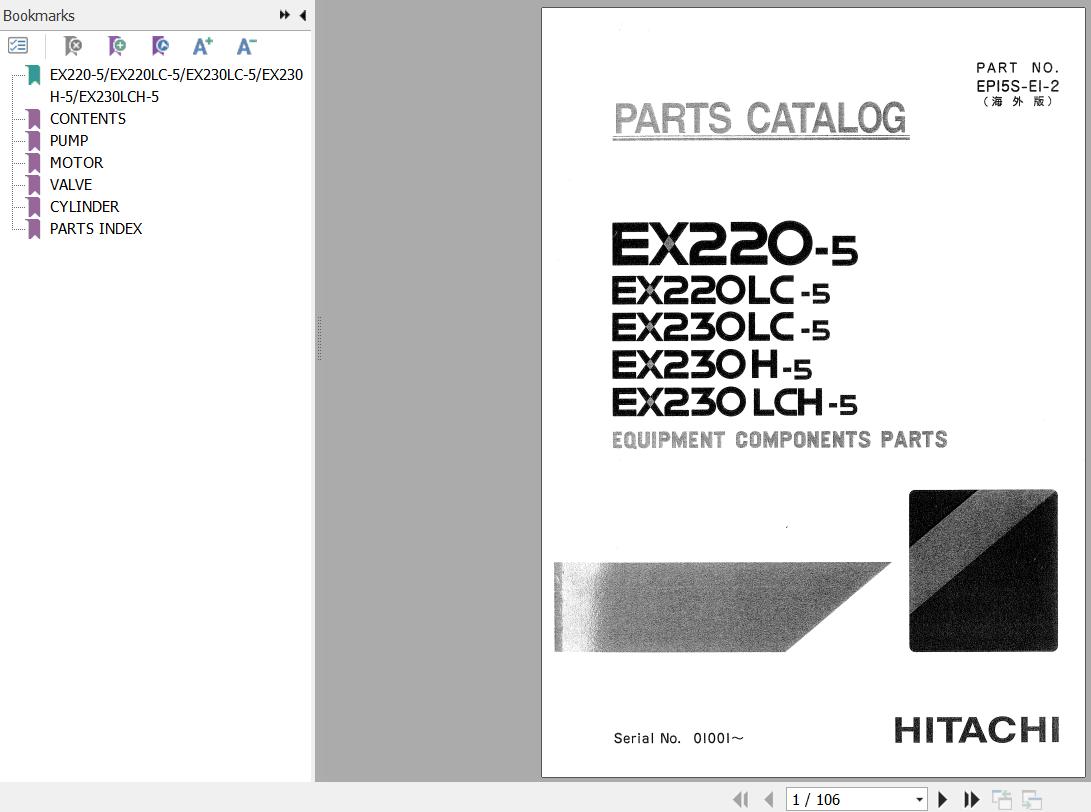
Task: Jump to the PARTS INDEX bookmark
Action: pos(96,229)
